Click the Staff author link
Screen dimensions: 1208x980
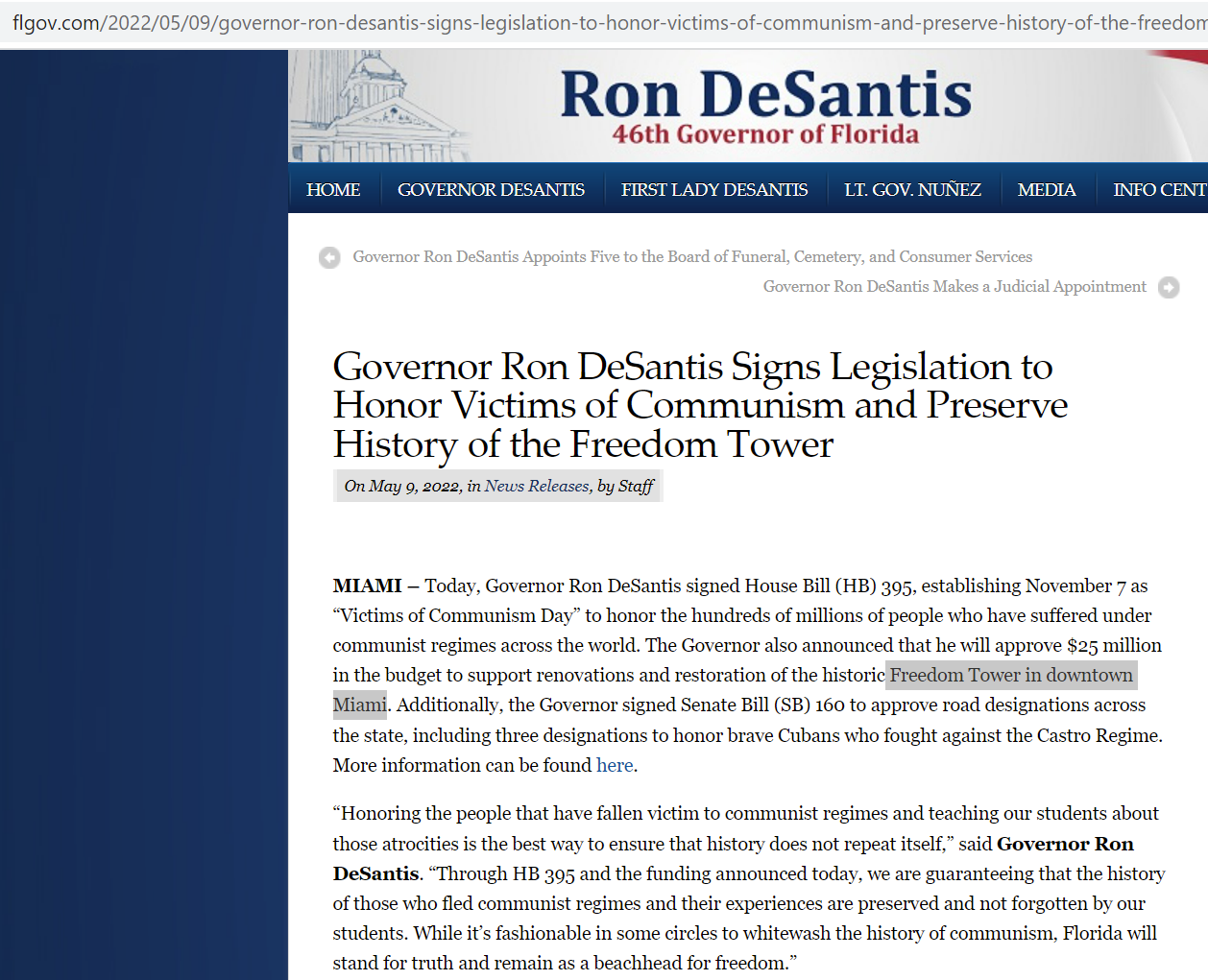coord(635,487)
